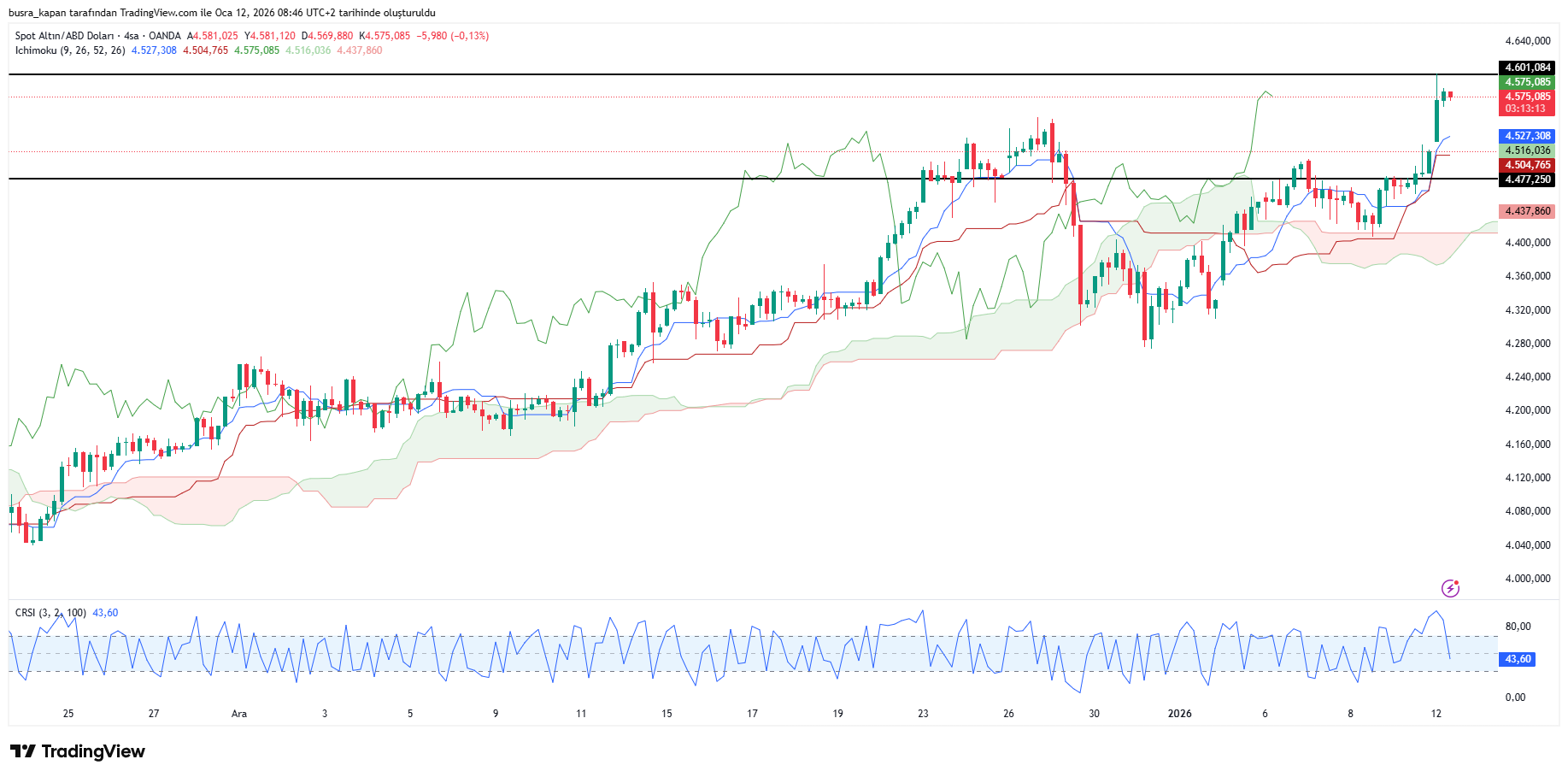This screenshot has width=1568, height=777.
Task: Select the black 4.601,084 price axis label
Action: coord(1527,68)
